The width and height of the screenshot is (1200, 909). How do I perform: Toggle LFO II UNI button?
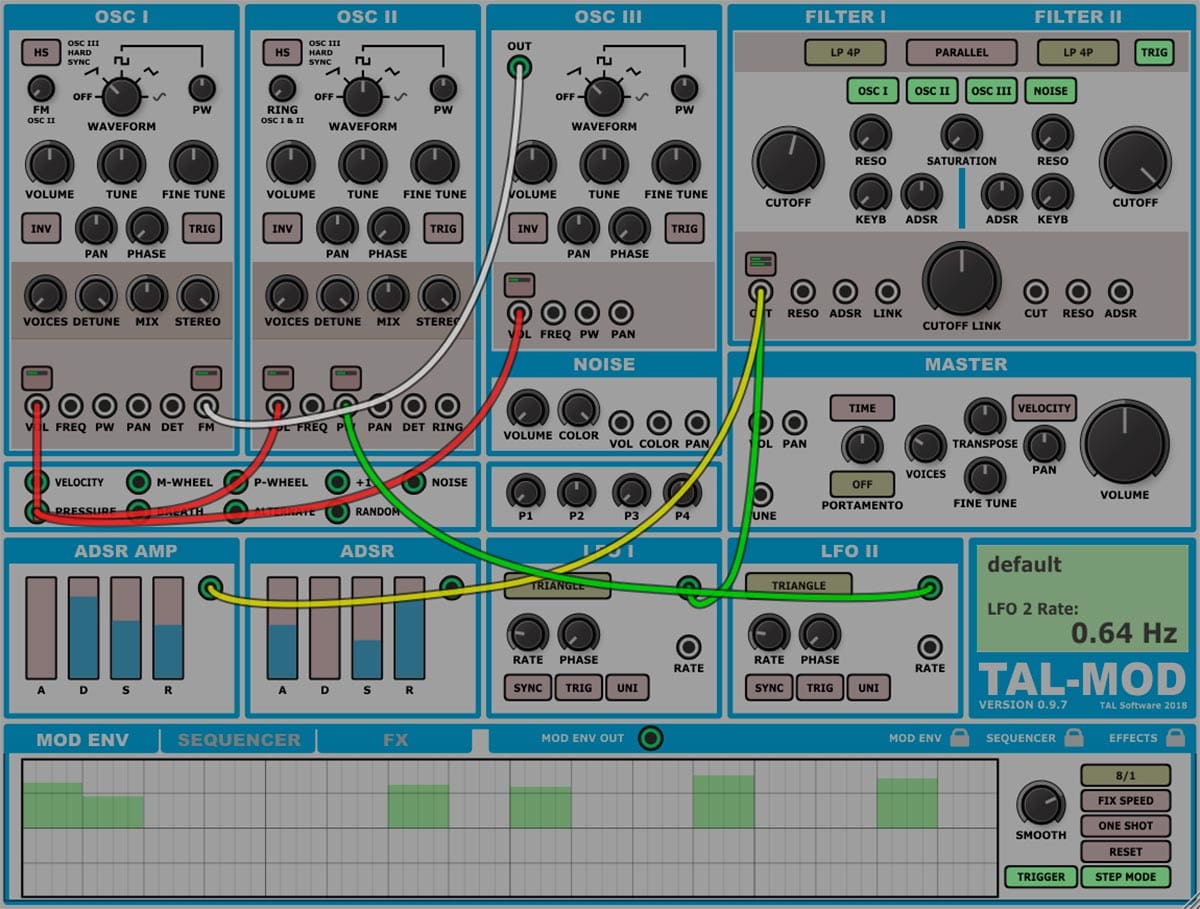coord(869,688)
